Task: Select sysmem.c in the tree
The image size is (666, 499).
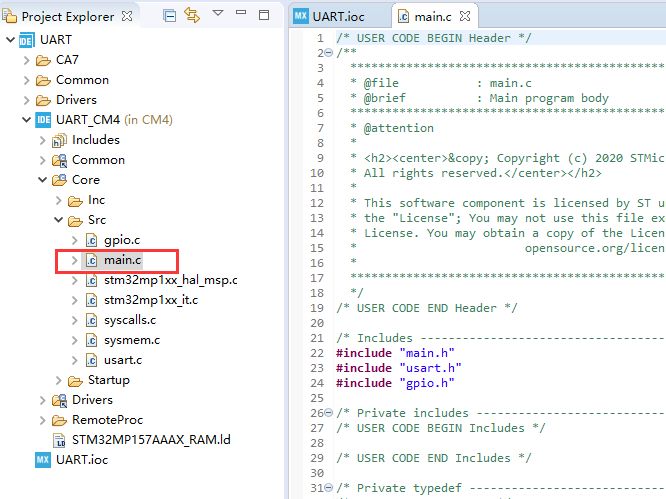Action: click(x=132, y=340)
